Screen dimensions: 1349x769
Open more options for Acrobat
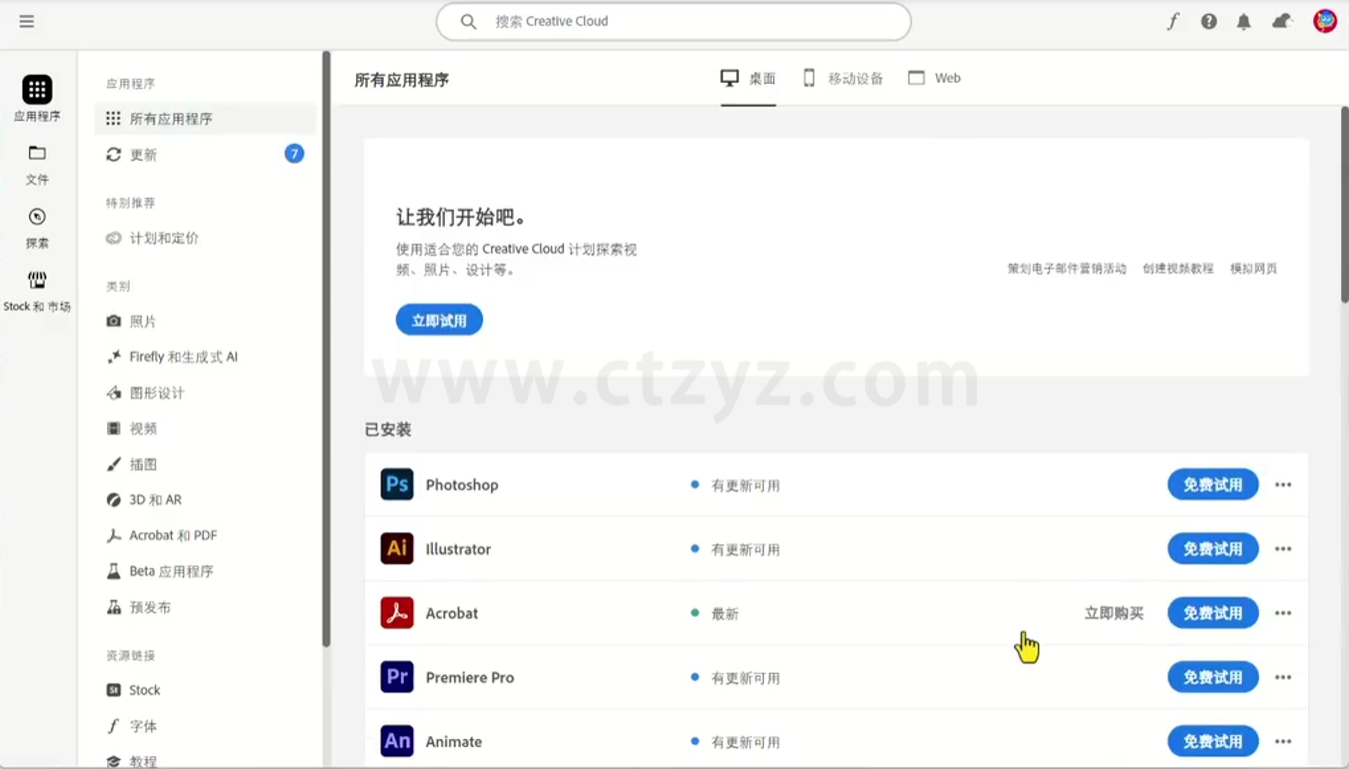pyautogui.click(x=1283, y=613)
